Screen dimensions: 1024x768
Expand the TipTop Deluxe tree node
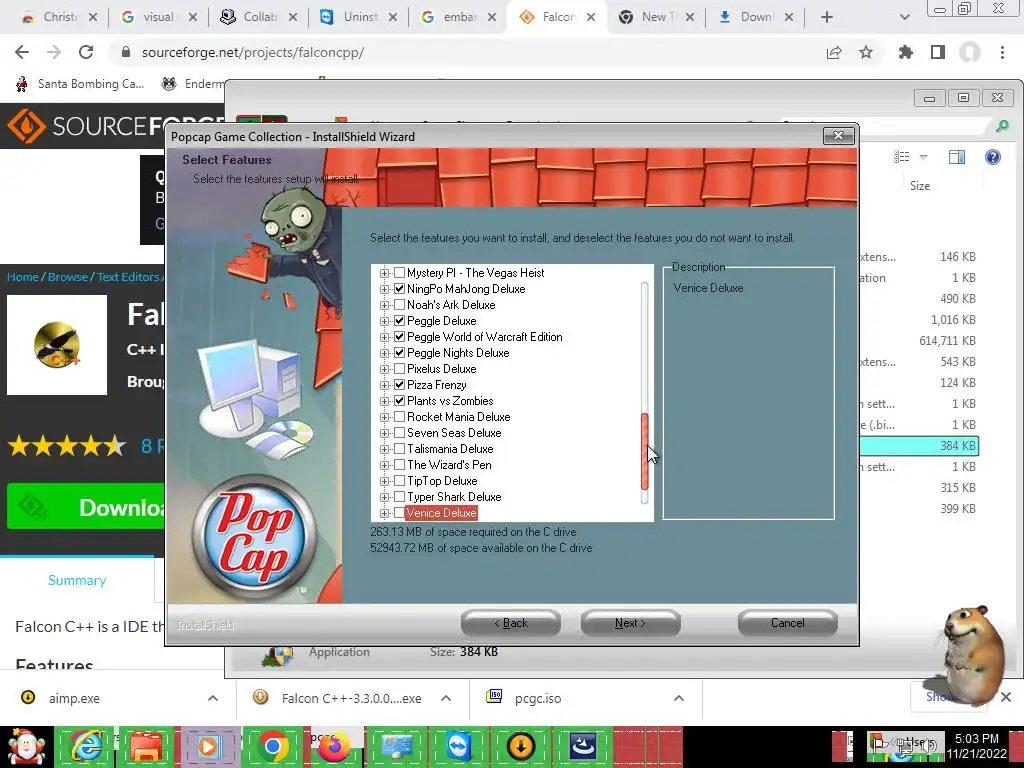(385, 481)
